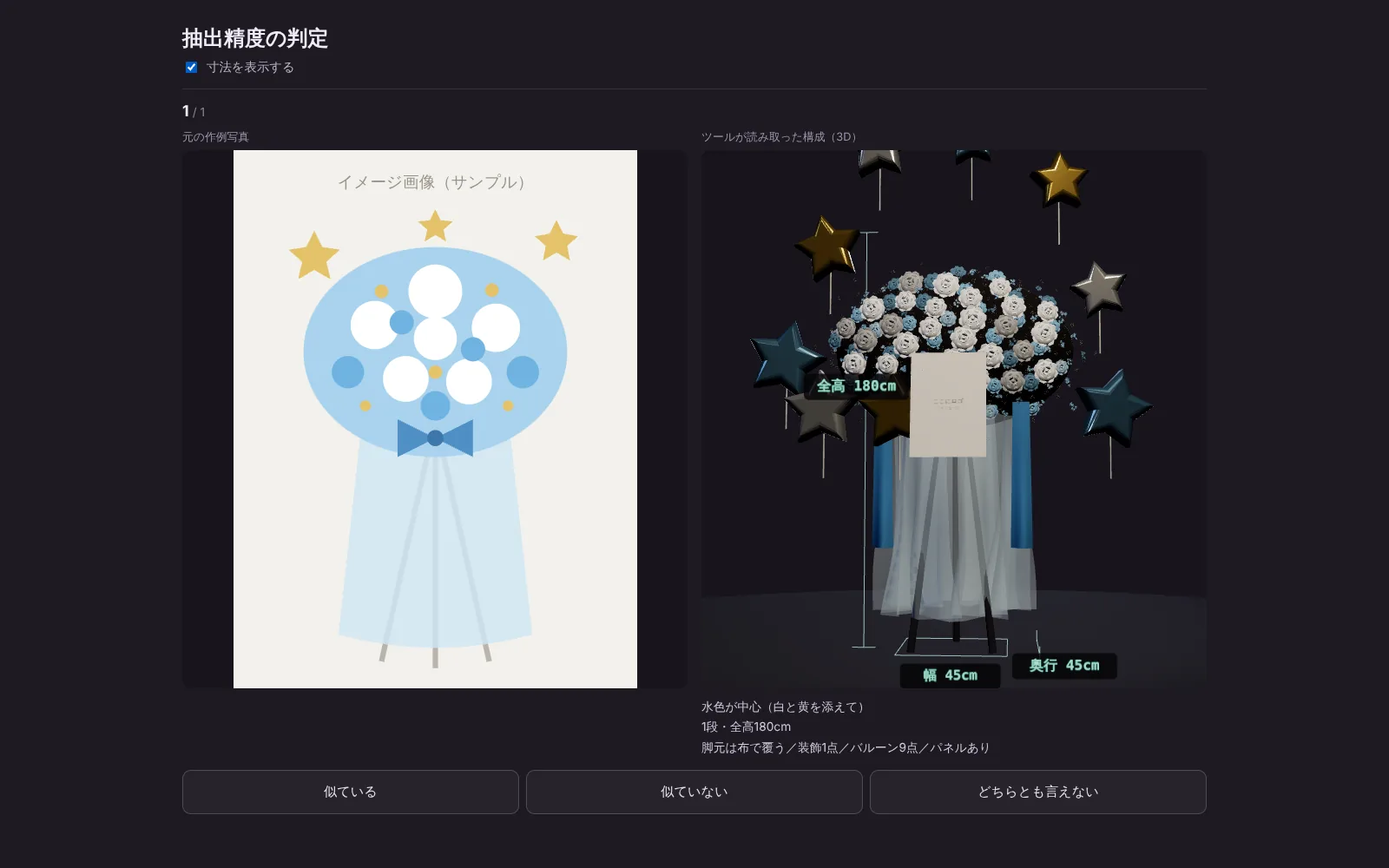
Task: Click the tulle skirt on the 3D stand
Action: (955, 529)
